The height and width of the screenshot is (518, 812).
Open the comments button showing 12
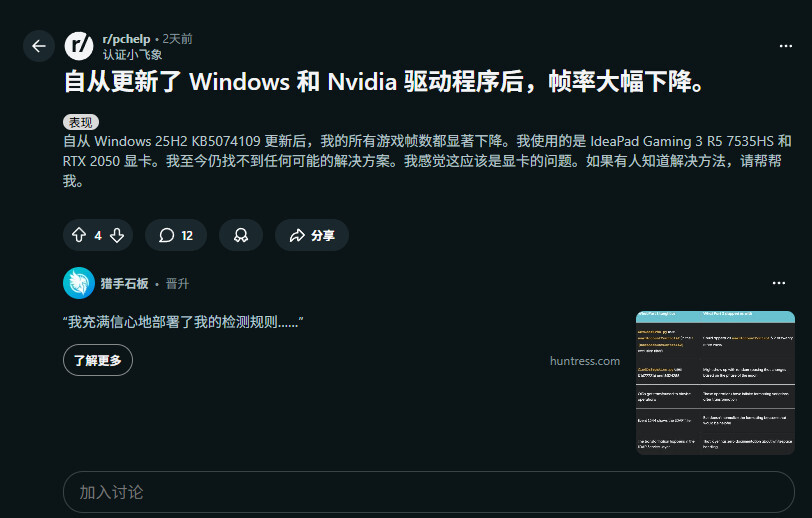[x=175, y=235]
